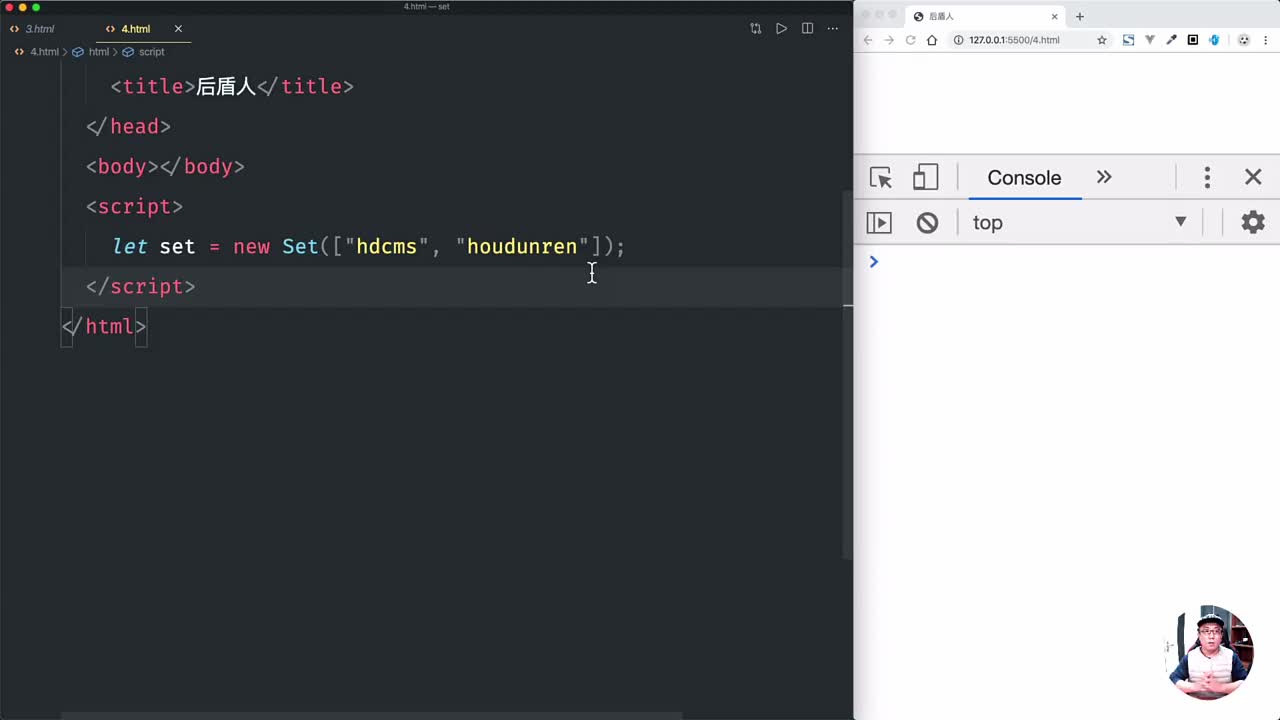Toggle the device toolbar in DevTools
1280x720 pixels.
coord(925,178)
